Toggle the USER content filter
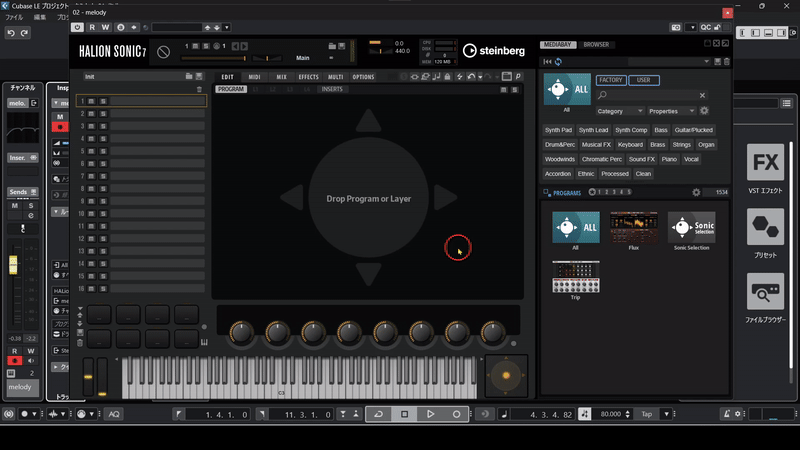800x450 pixels. click(x=644, y=80)
